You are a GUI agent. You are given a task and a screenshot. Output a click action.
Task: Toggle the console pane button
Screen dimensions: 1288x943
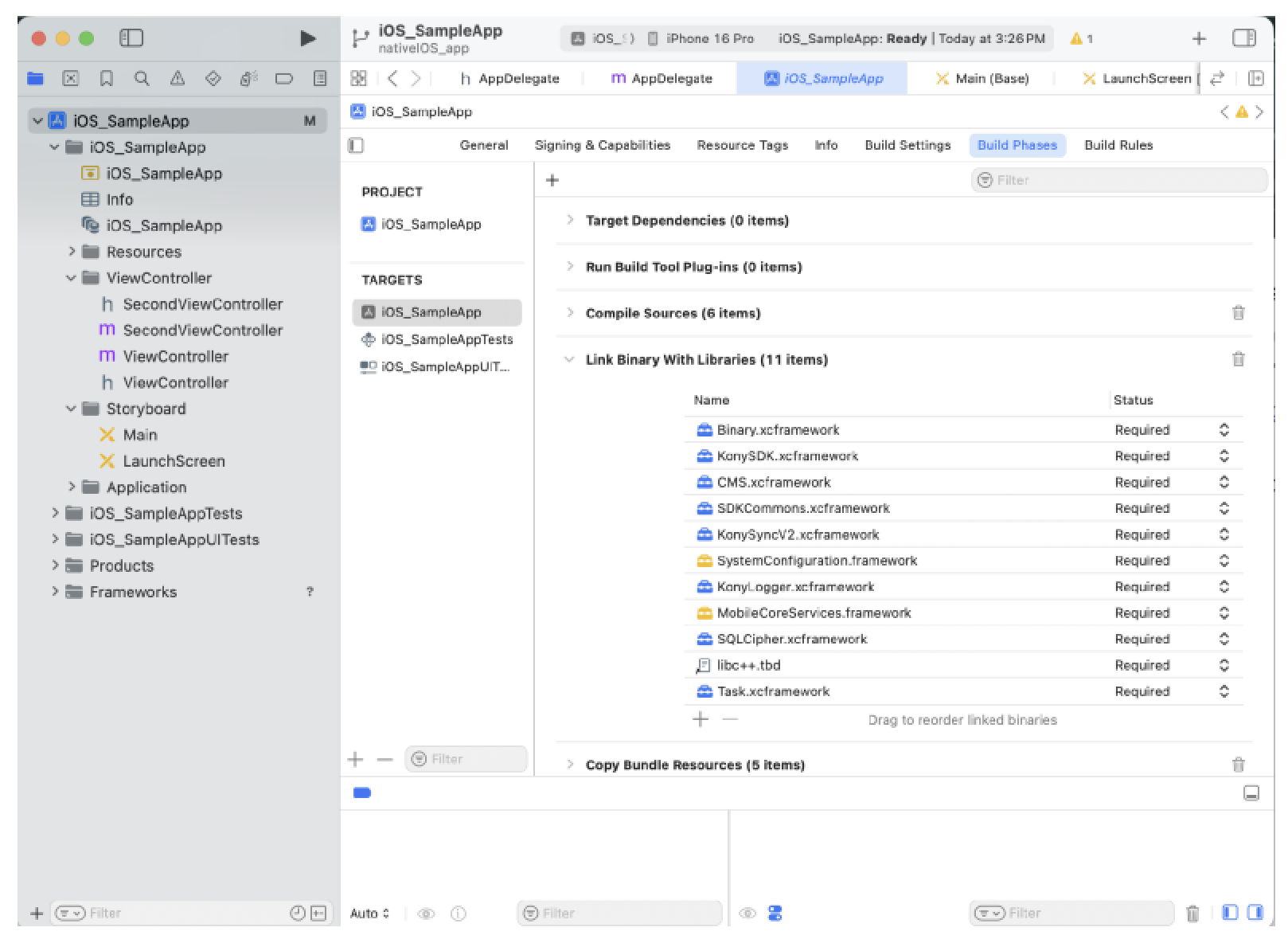pyautogui.click(x=1255, y=913)
